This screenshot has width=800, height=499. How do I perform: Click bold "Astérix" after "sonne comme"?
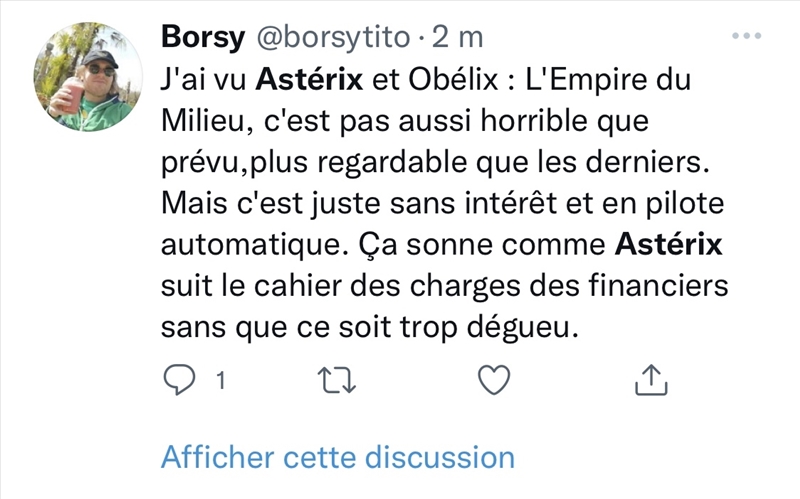pyautogui.click(x=669, y=244)
